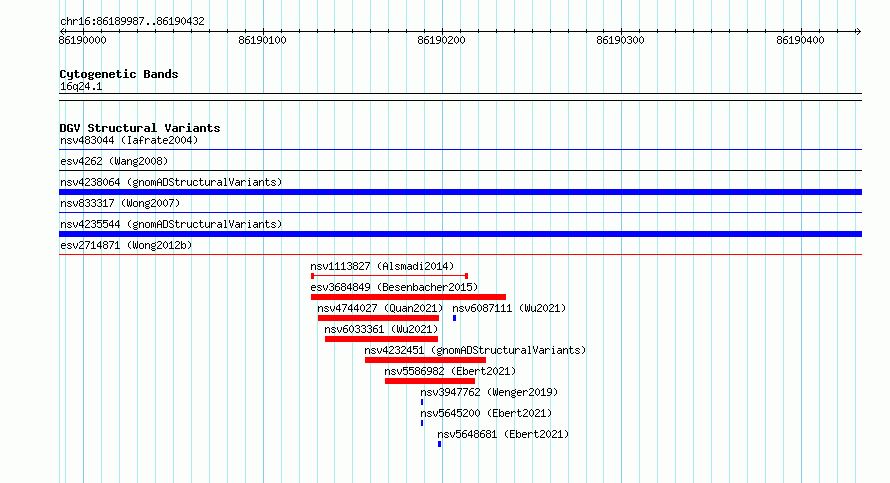Screen dimensions: 890x483
Task: Click the thin red nsv1113827 variant glyph
Action: click(389, 276)
